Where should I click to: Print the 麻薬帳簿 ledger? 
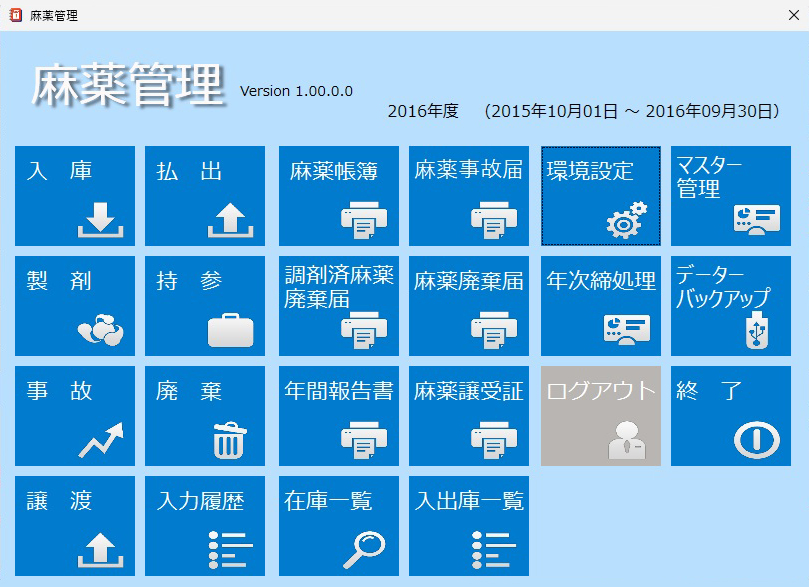click(338, 196)
